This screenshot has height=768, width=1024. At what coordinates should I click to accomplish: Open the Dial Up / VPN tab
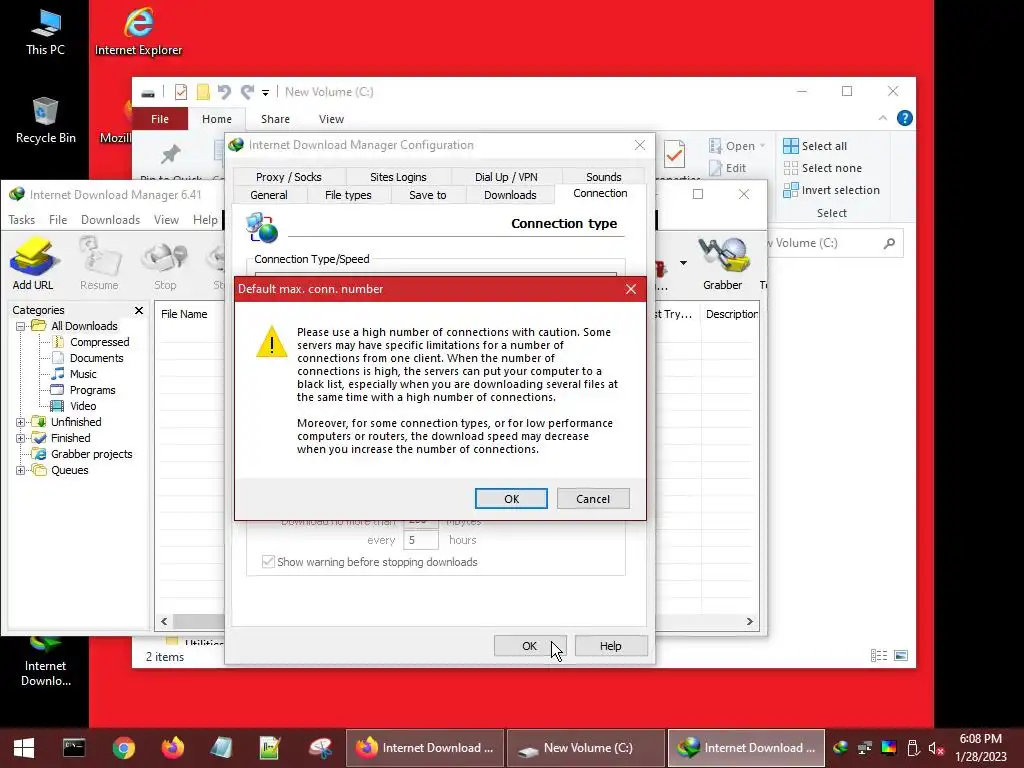506,177
